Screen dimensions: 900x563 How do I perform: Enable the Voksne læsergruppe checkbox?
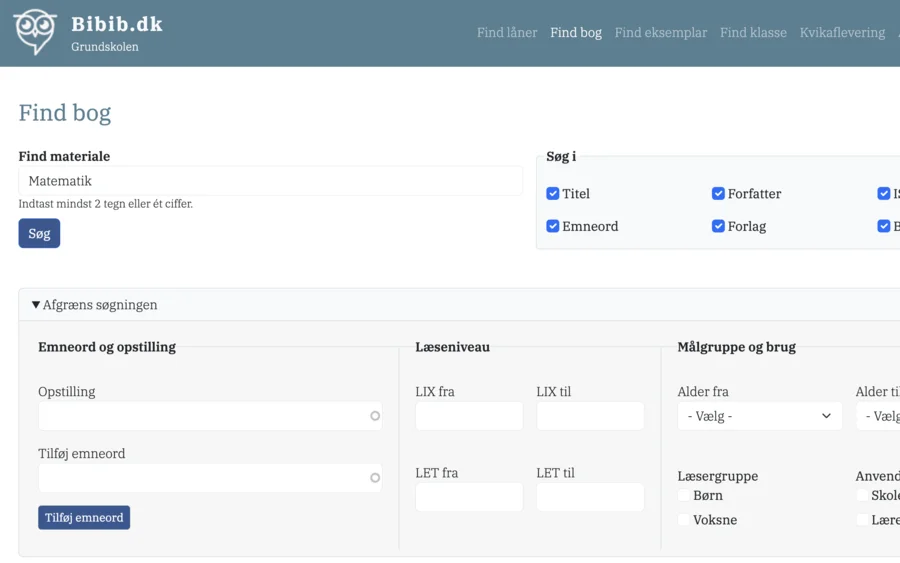tap(684, 519)
